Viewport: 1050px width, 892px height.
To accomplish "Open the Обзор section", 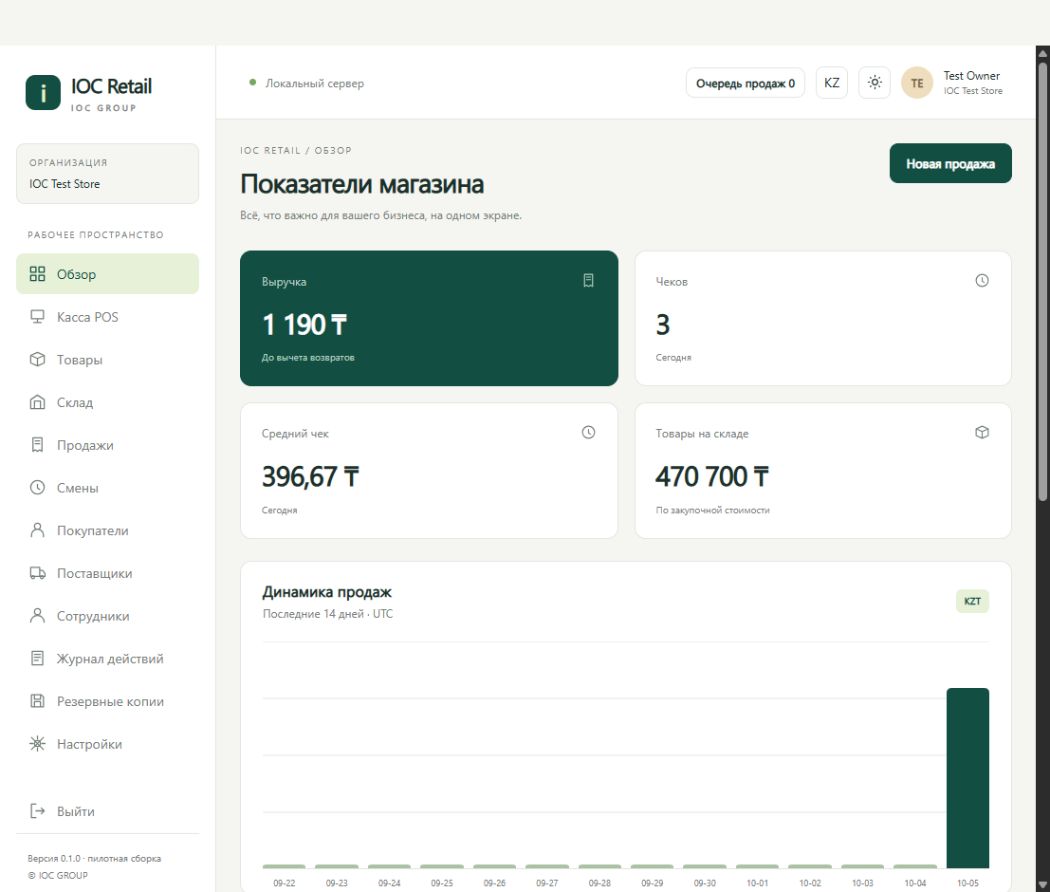I will coord(107,274).
